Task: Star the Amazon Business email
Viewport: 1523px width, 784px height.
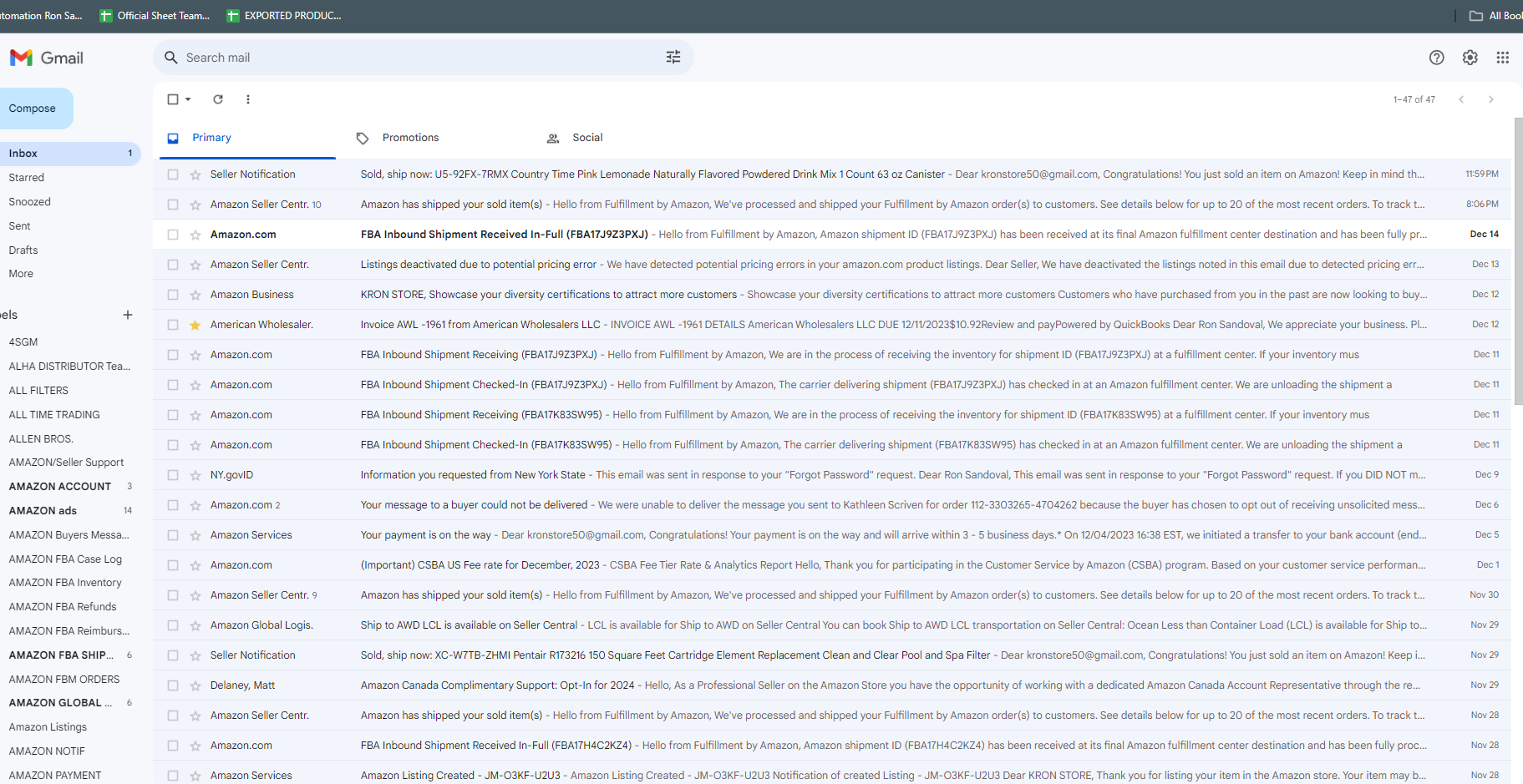Action: tap(195, 295)
